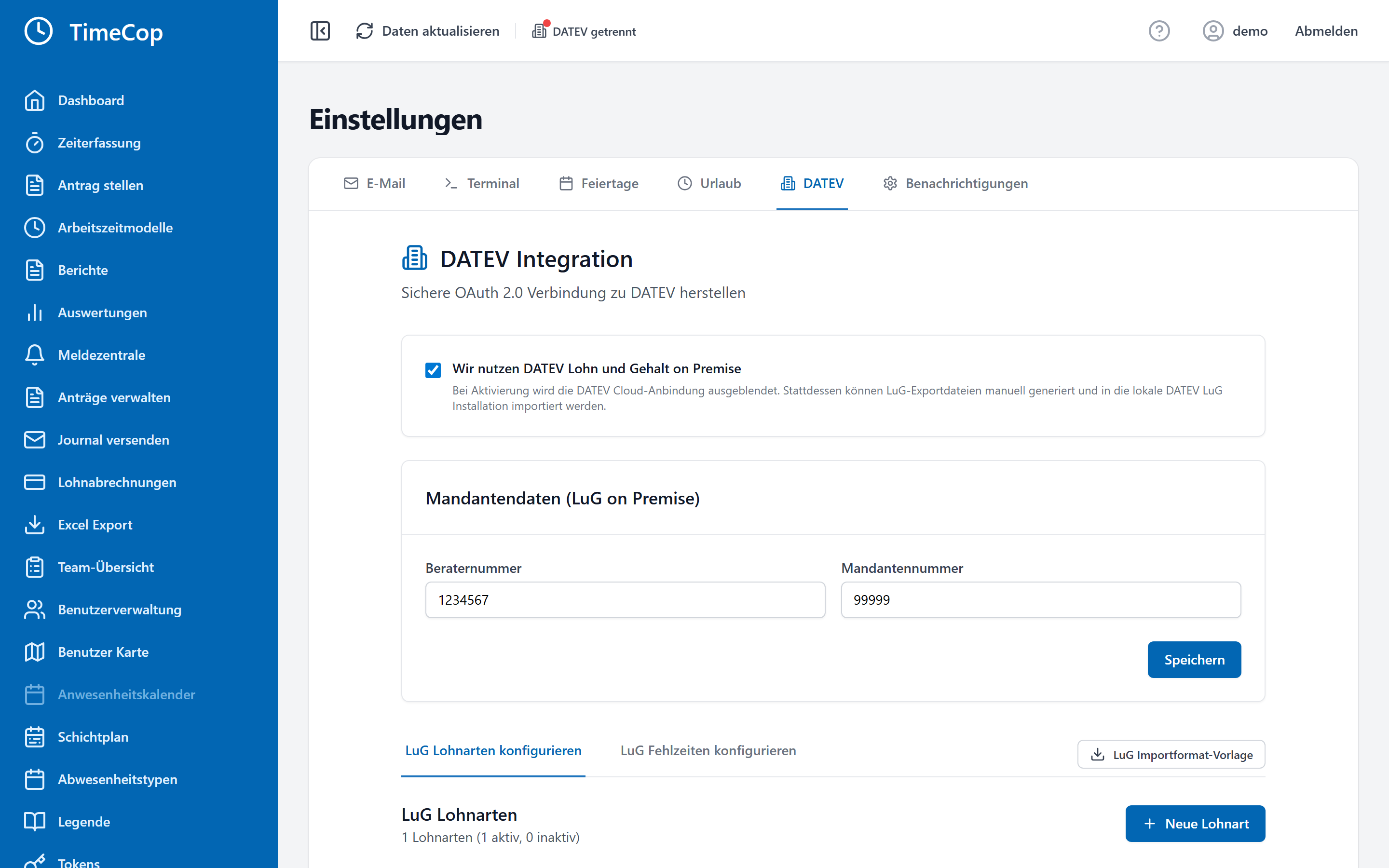Open the Benachrichtigungen settings tab
This screenshot has width=1389, height=868.
(955, 183)
